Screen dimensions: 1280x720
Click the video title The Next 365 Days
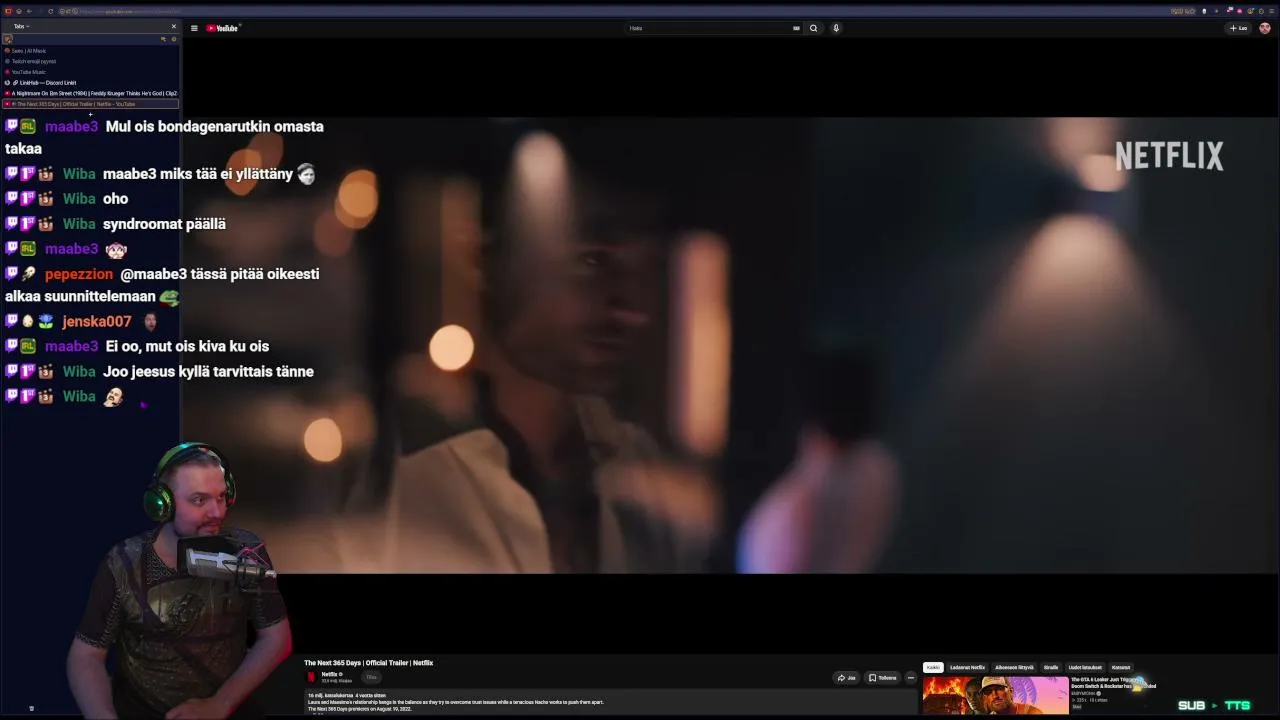point(368,663)
